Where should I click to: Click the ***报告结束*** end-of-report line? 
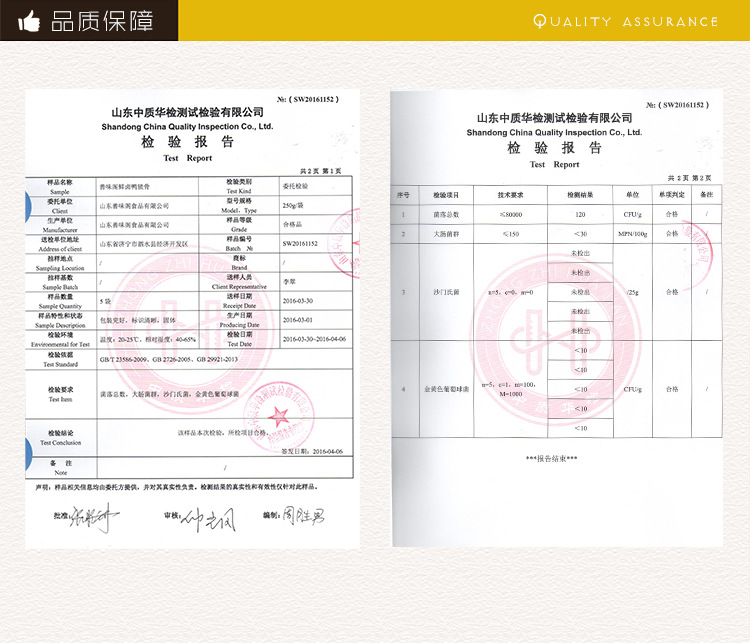(551, 458)
